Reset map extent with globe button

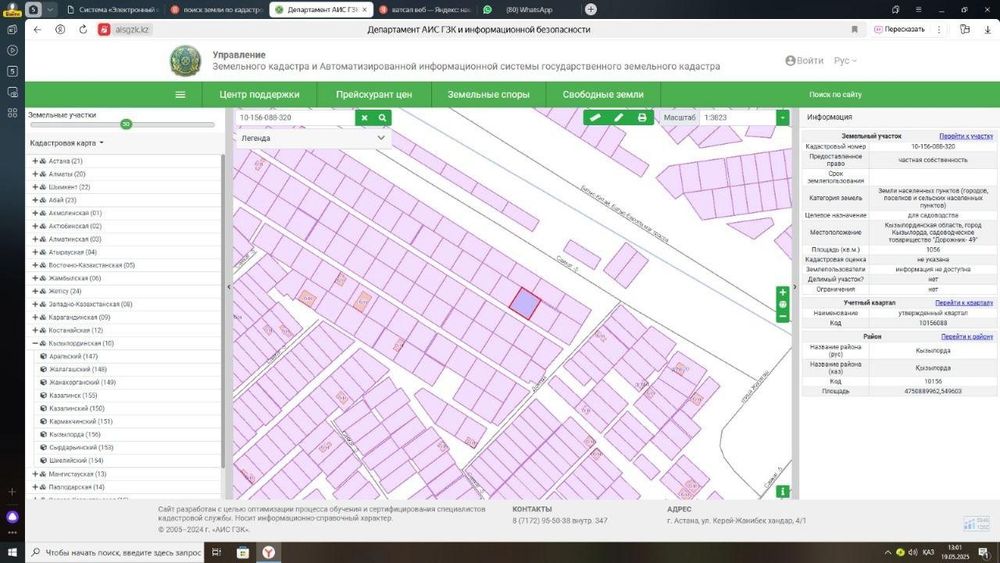click(783, 304)
